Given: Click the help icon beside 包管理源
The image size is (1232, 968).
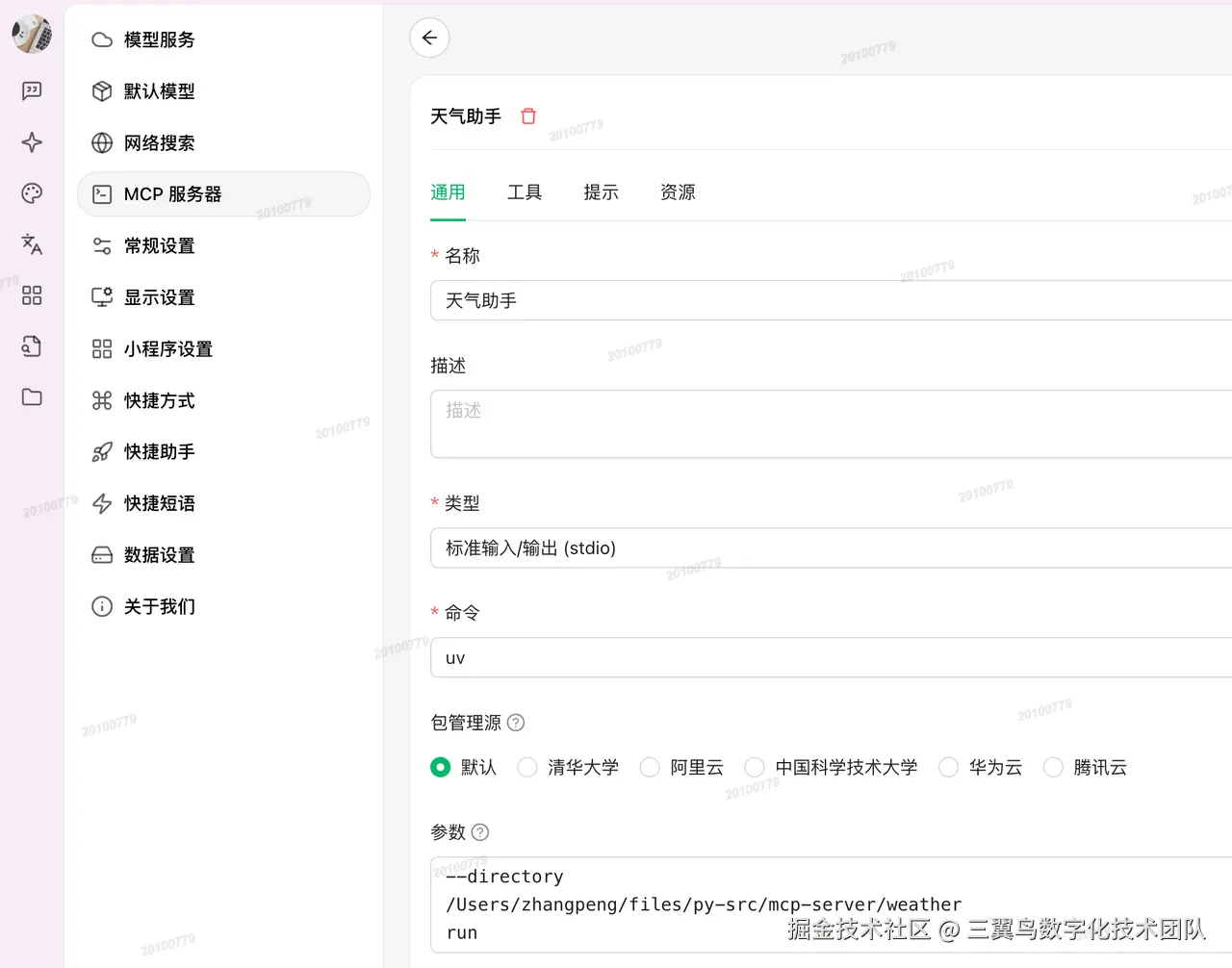Looking at the screenshot, I should click(x=516, y=723).
